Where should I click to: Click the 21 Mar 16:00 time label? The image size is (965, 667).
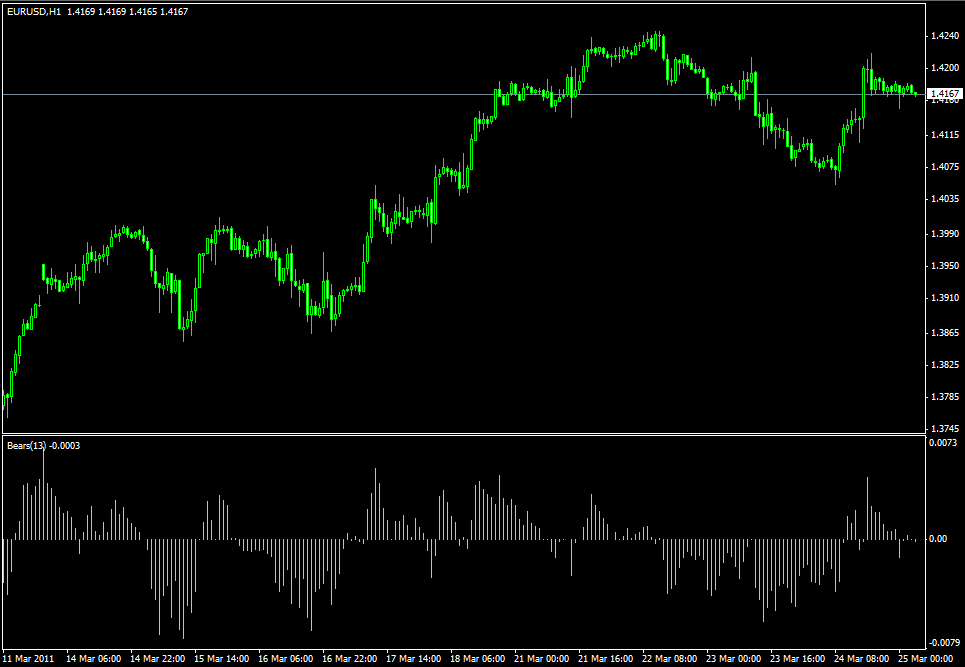tap(606, 658)
